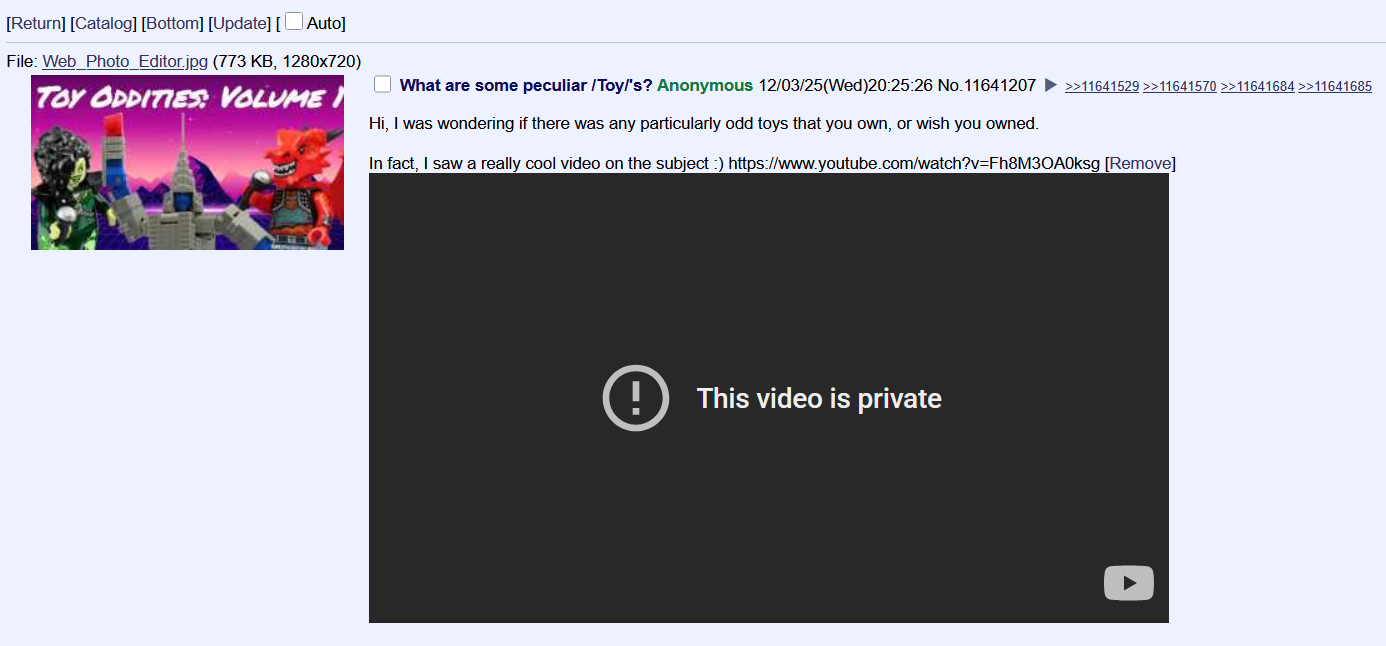
Task: Open the Web_Photo_Editor.jpg file link
Action: 125,61
